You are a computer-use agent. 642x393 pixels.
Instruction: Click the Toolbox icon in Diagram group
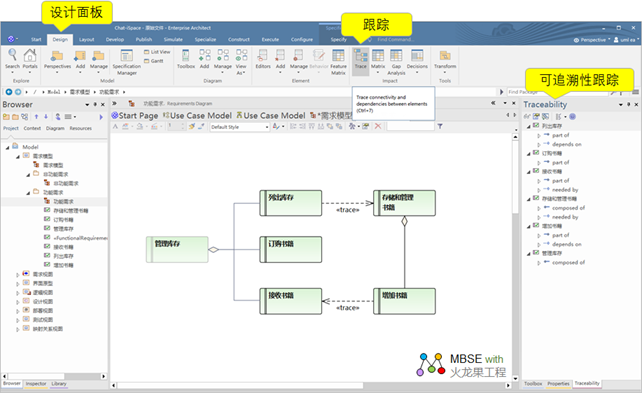[x=186, y=59]
